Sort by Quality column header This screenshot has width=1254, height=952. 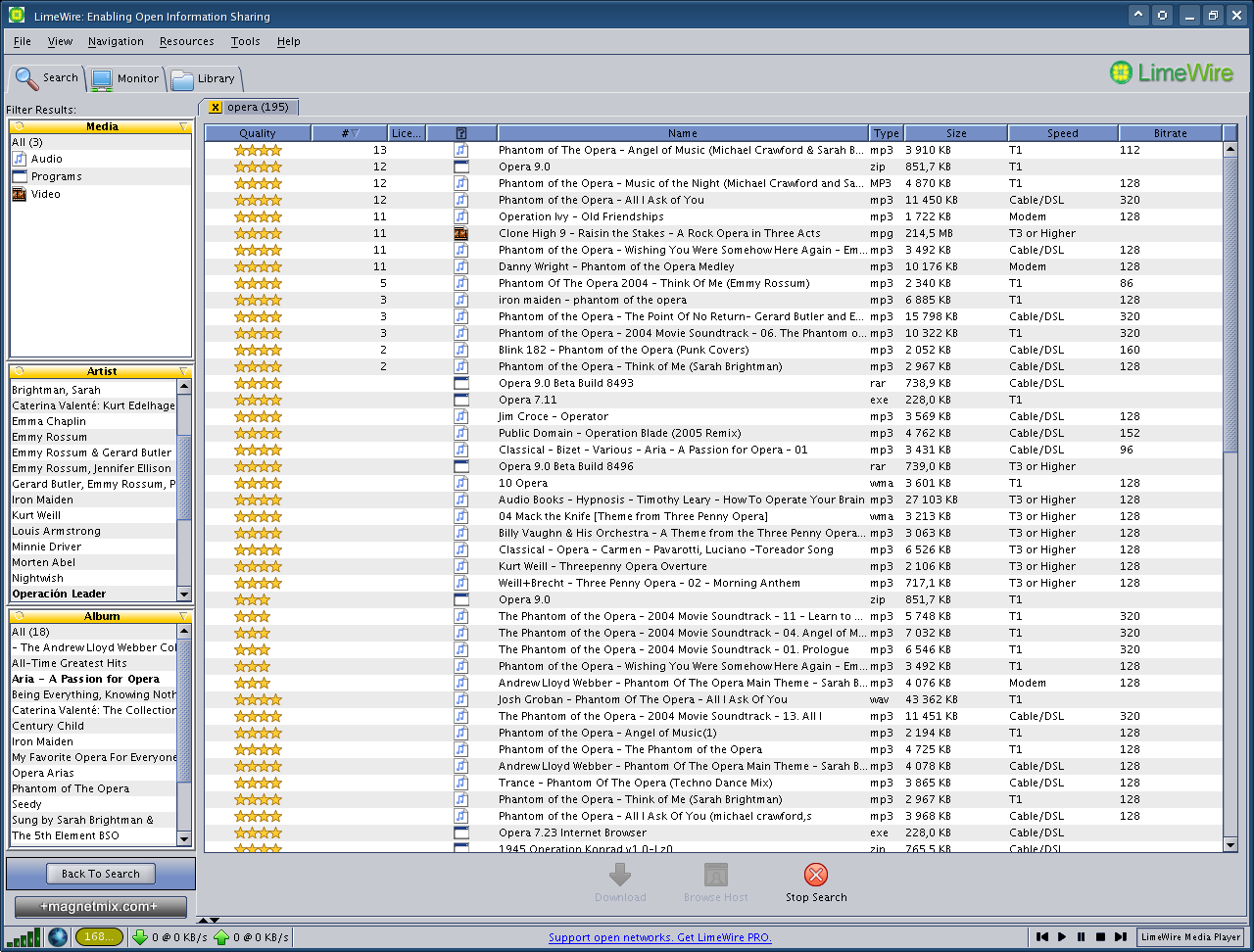coord(258,133)
